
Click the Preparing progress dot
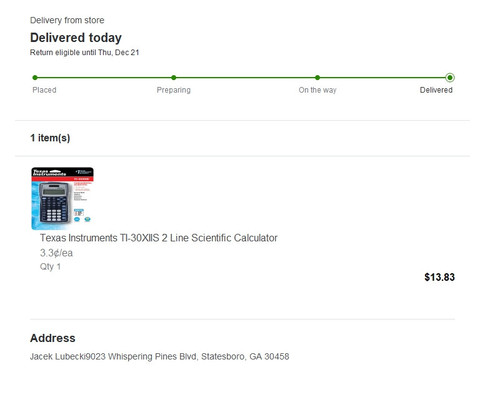pos(174,78)
